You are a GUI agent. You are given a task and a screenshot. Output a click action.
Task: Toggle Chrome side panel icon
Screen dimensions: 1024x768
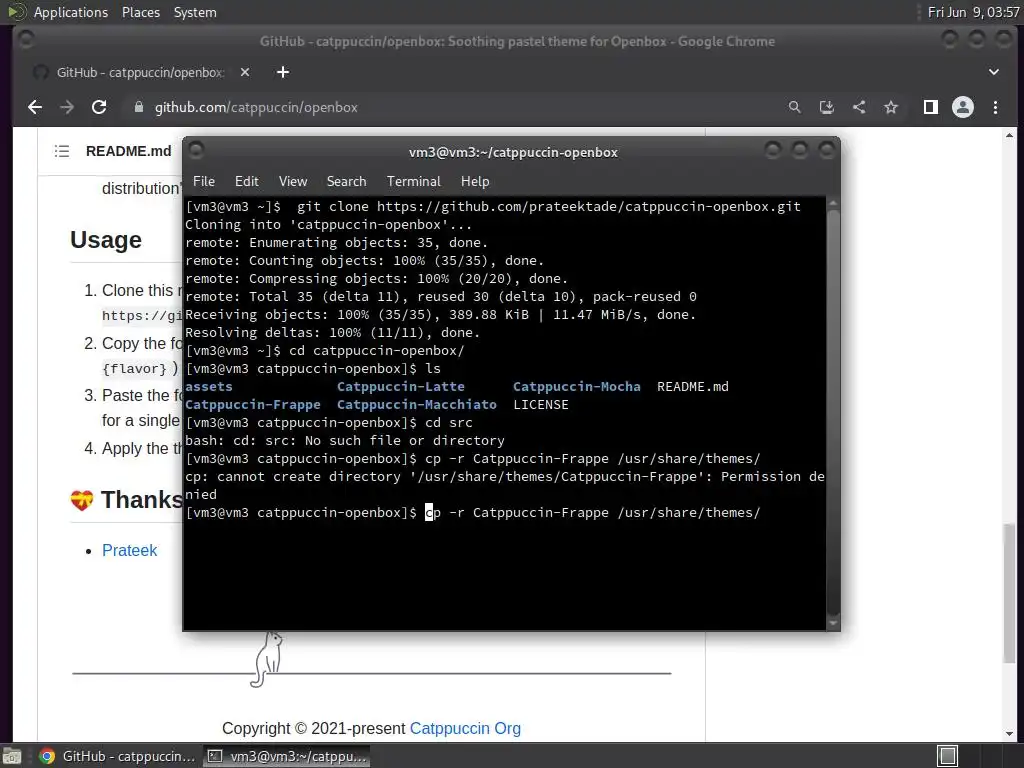point(931,107)
